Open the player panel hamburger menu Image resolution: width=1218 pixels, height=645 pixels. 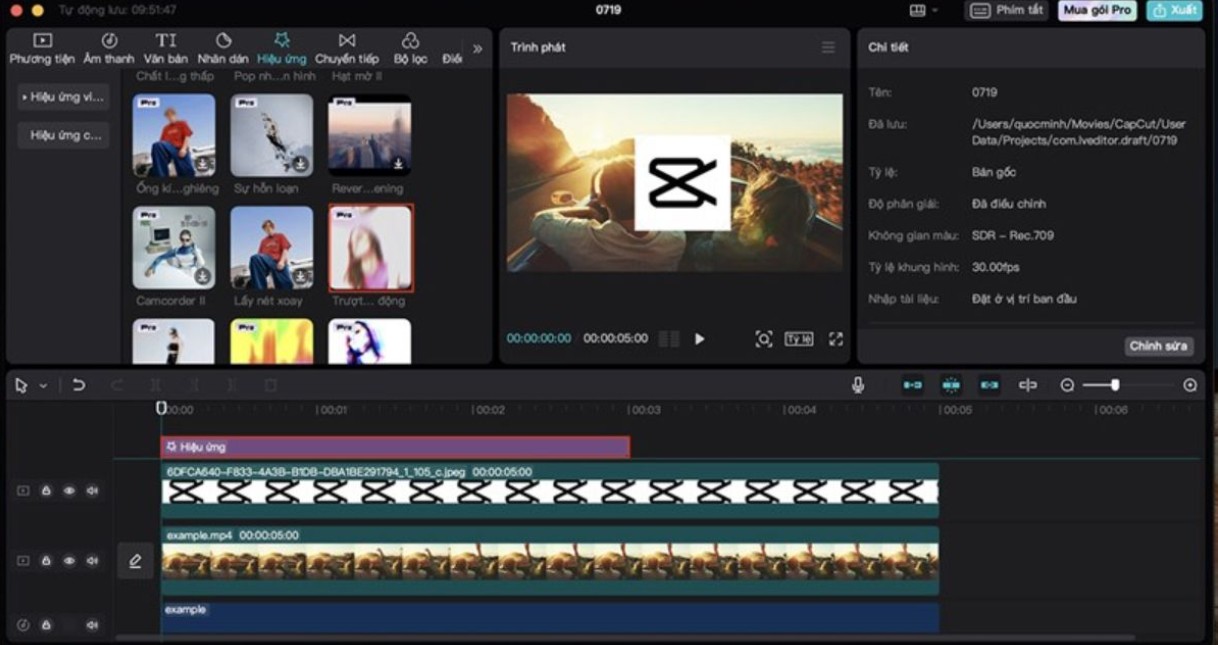(x=828, y=47)
